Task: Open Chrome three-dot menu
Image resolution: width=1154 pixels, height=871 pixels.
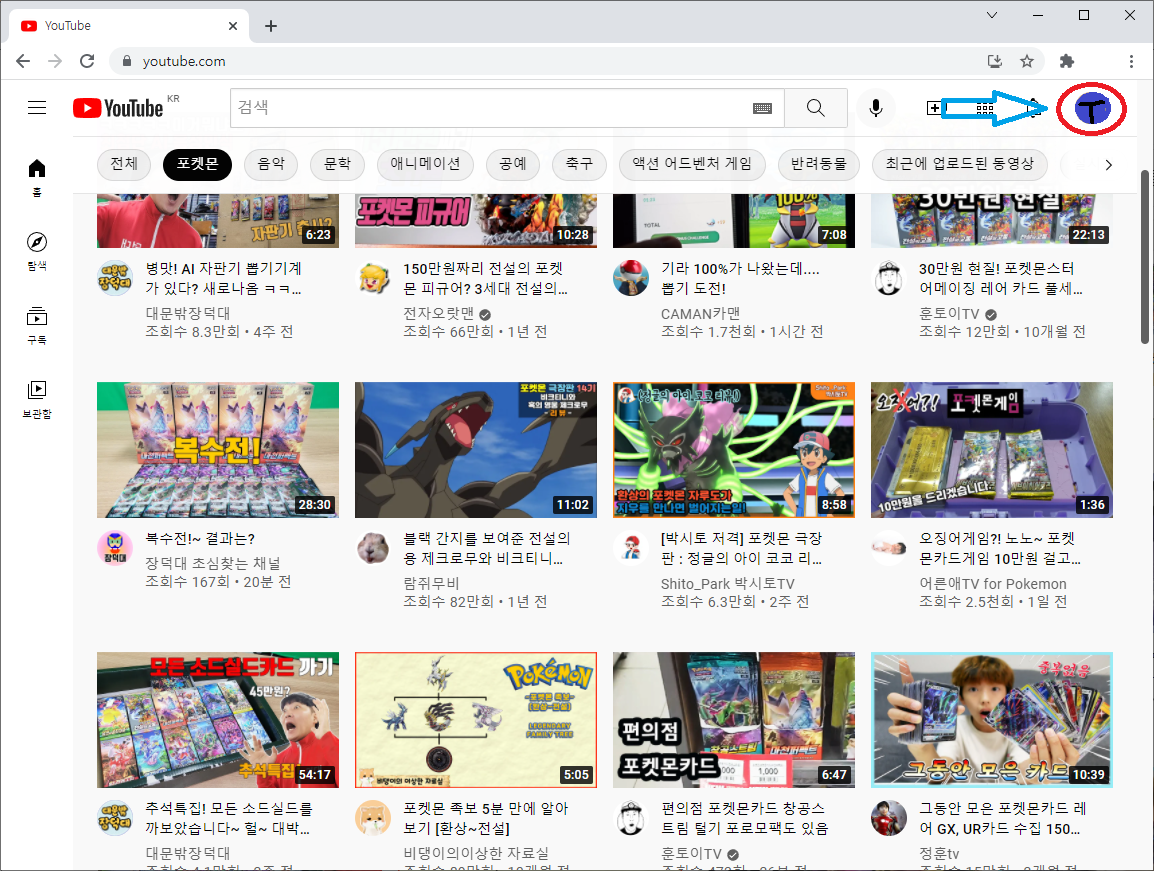Action: tap(1131, 61)
